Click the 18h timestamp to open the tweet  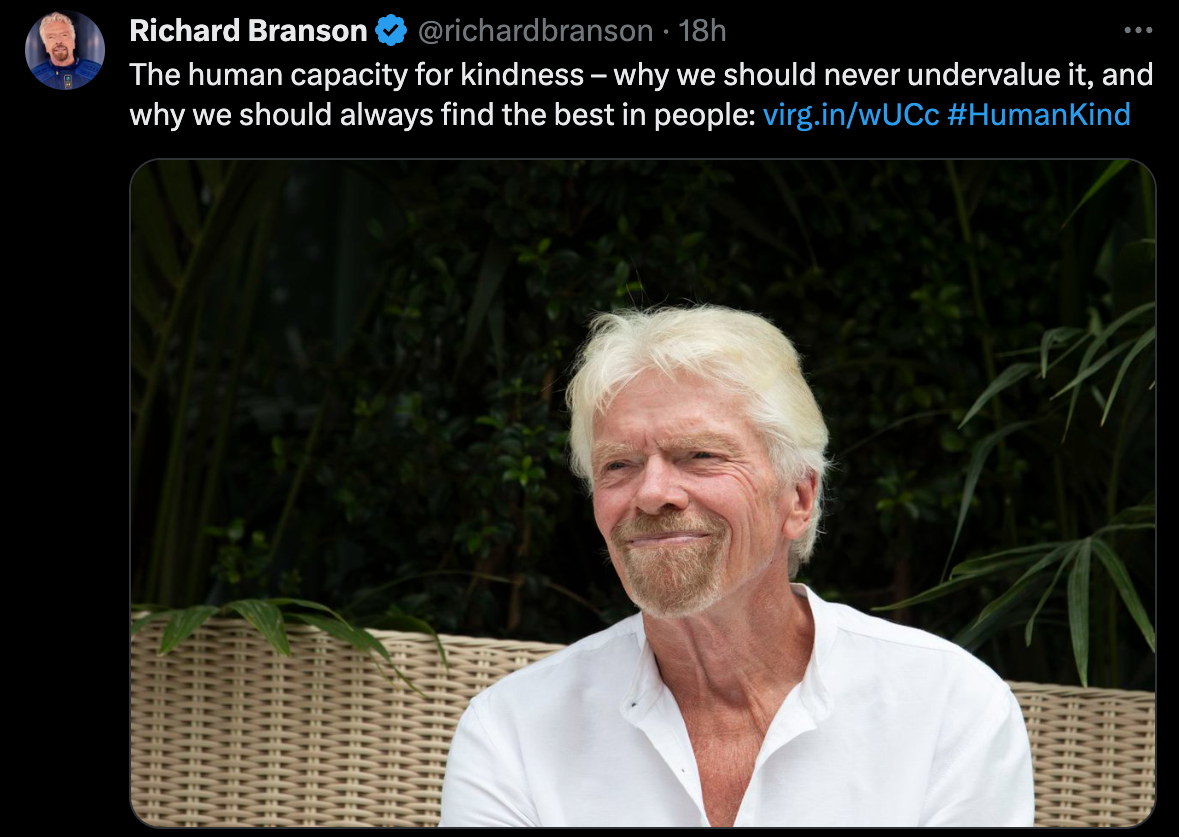(702, 31)
